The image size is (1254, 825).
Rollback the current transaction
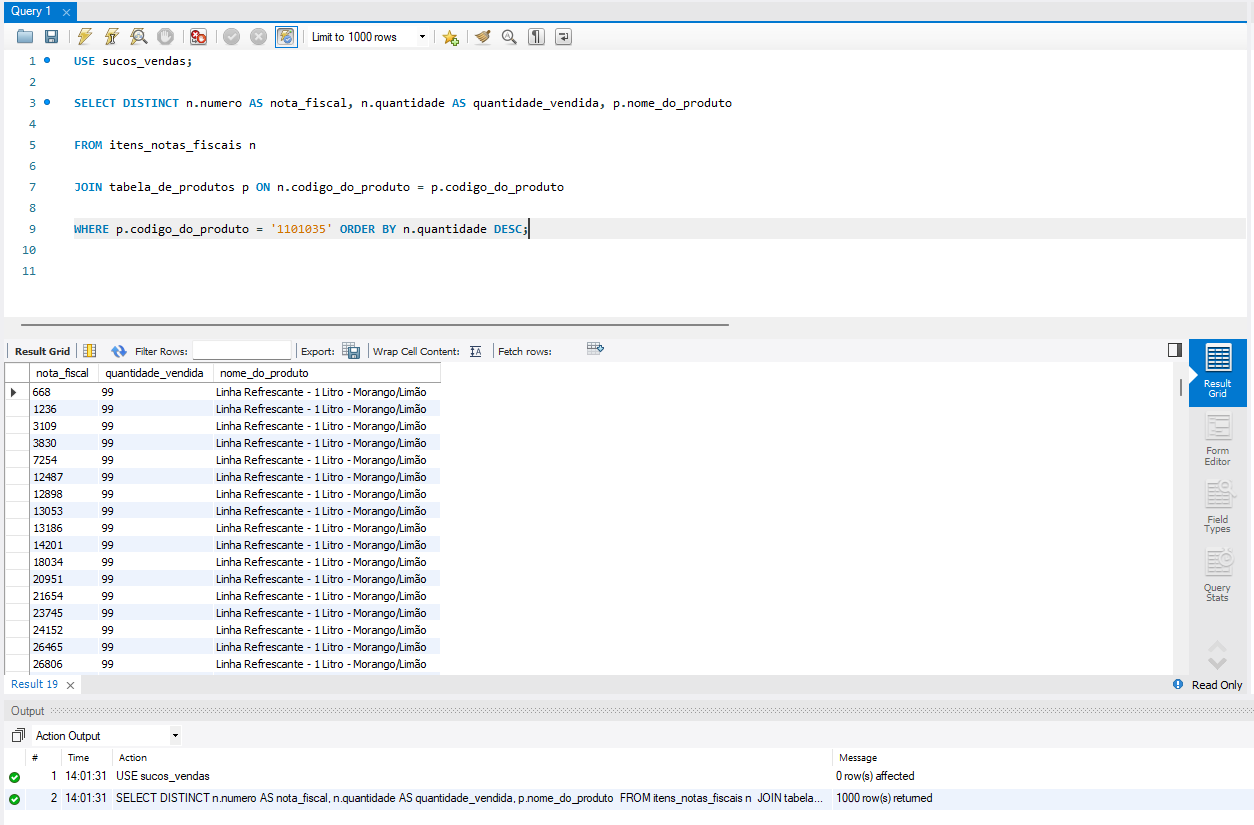(258, 37)
